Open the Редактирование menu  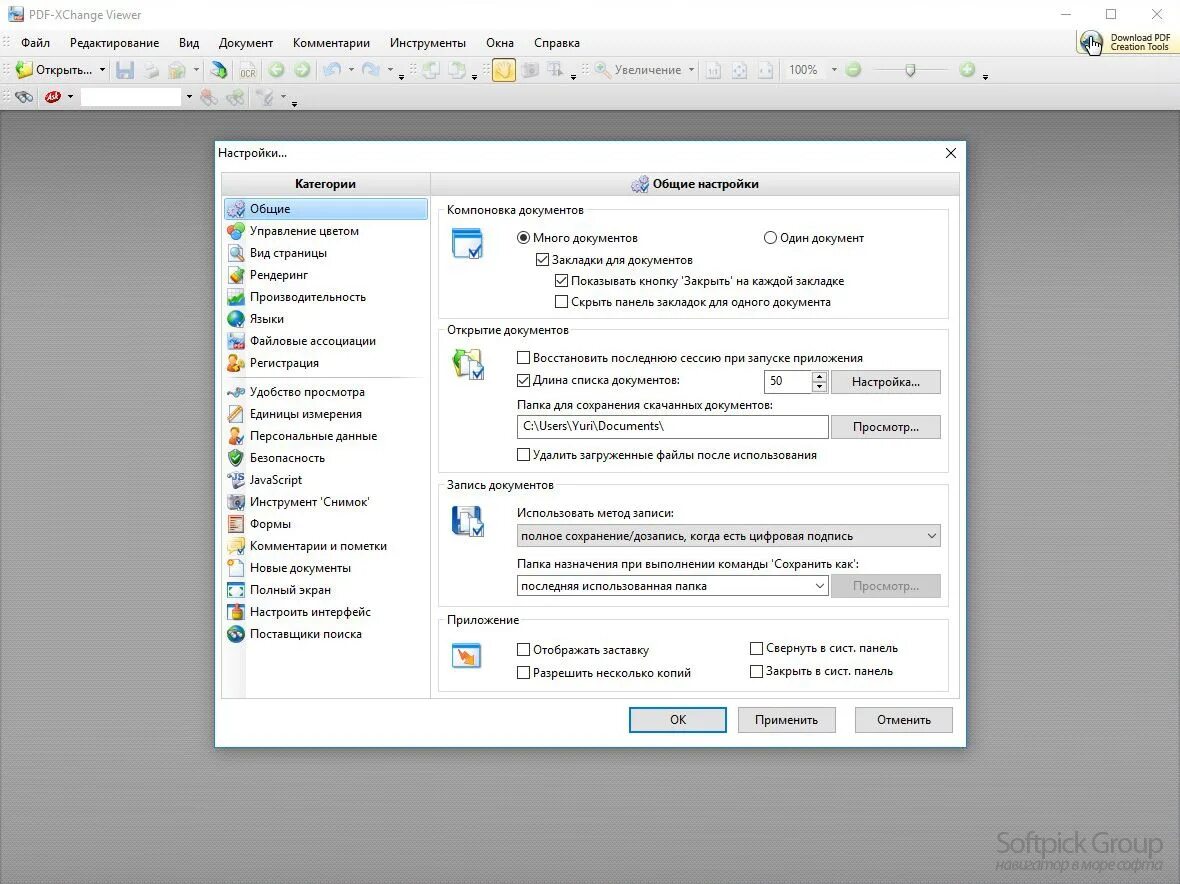[x=114, y=43]
